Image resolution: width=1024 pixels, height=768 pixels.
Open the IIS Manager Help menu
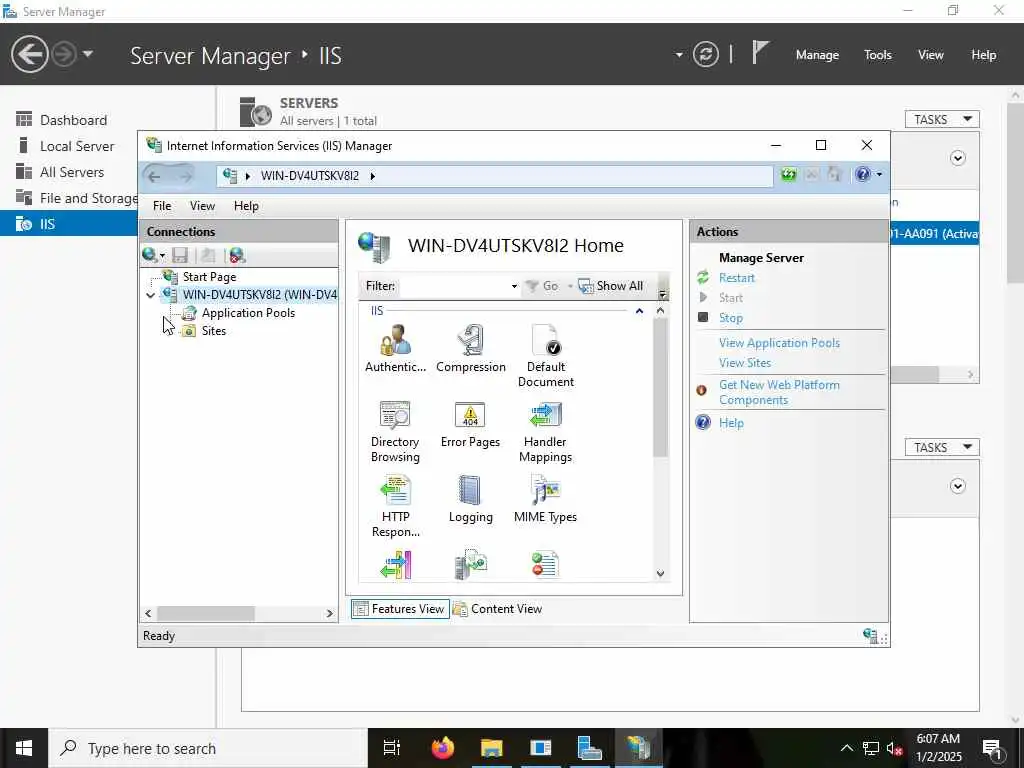click(x=246, y=206)
